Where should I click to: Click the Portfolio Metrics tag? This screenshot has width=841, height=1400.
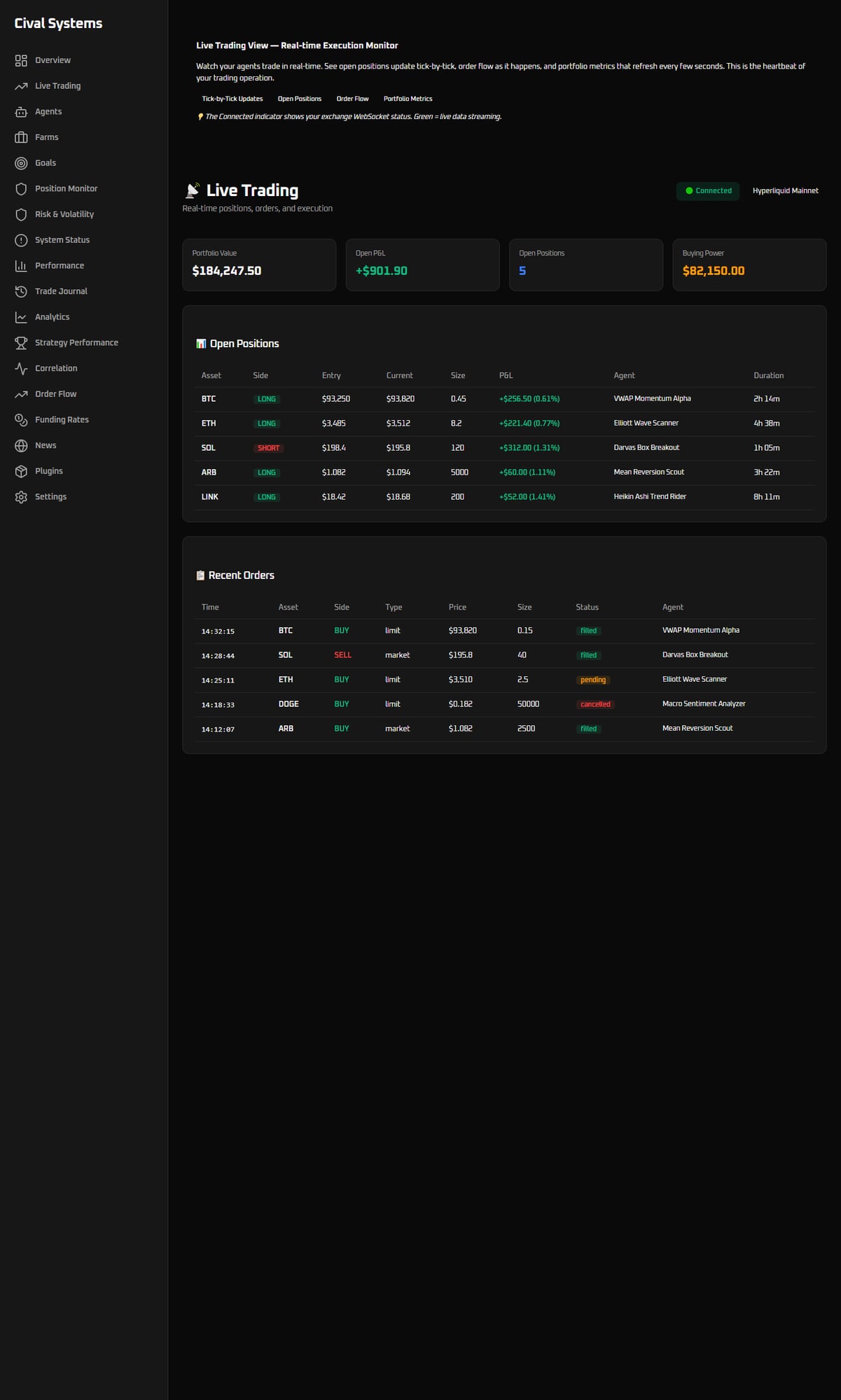[408, 99]
